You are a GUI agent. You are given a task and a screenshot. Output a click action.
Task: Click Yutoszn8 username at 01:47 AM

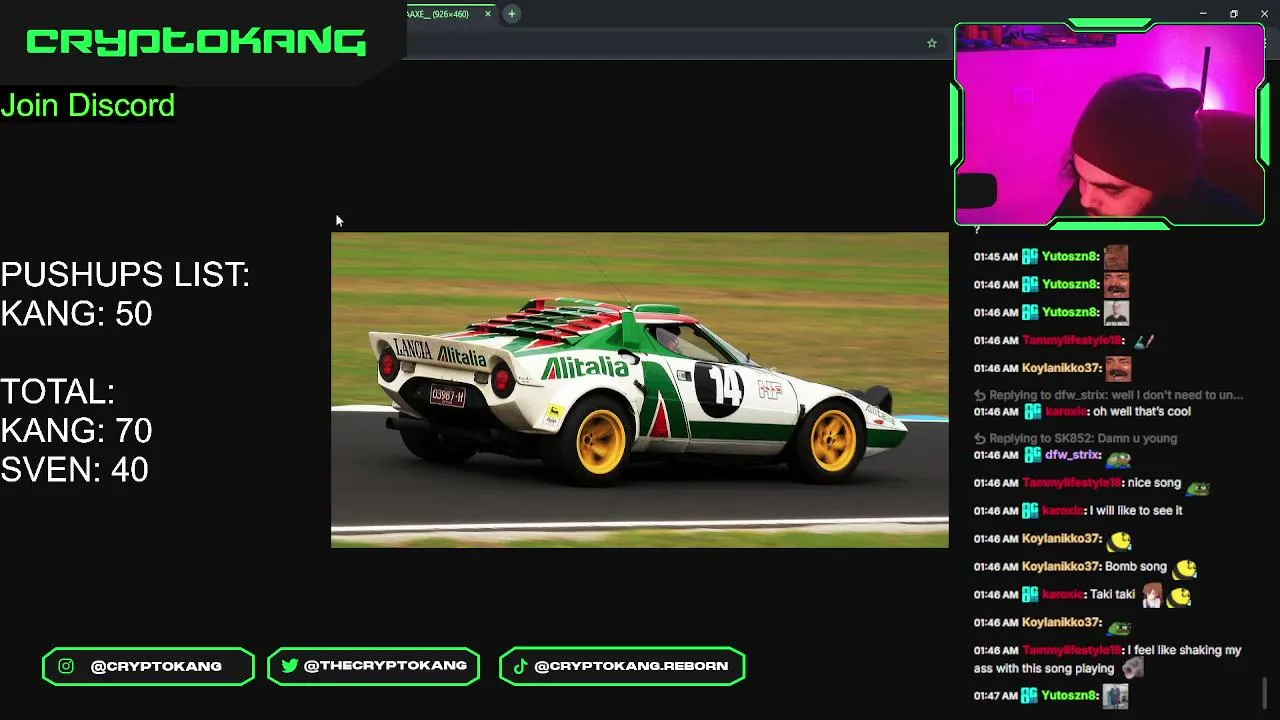pos(1070,695)
